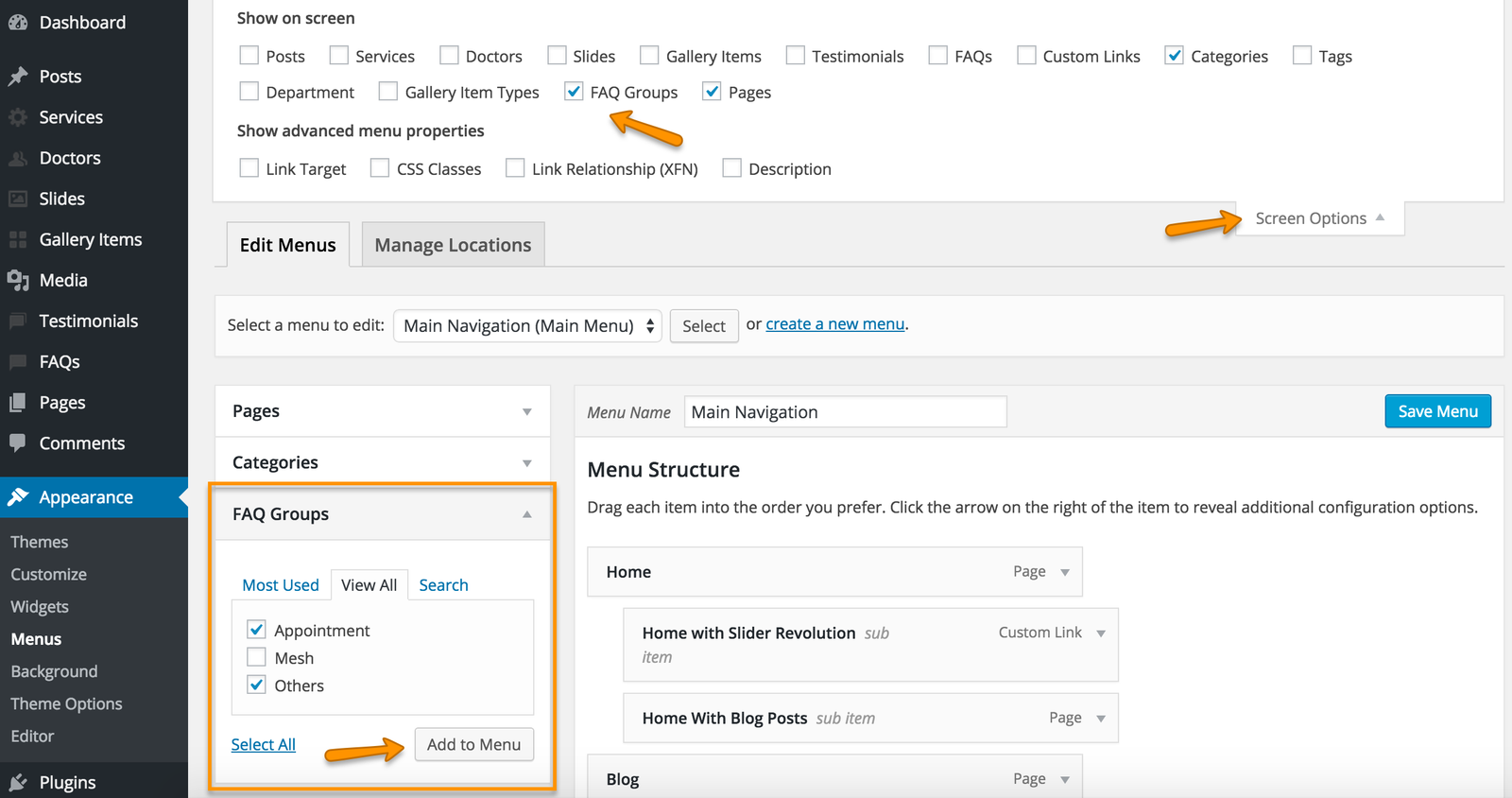Enable the CSS Classes advanced property
1512x798 pixels.
(380, 168)
